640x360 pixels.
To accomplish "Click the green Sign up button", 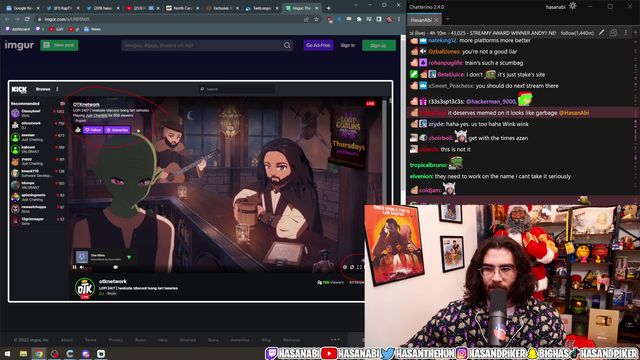I will [378, 45].
